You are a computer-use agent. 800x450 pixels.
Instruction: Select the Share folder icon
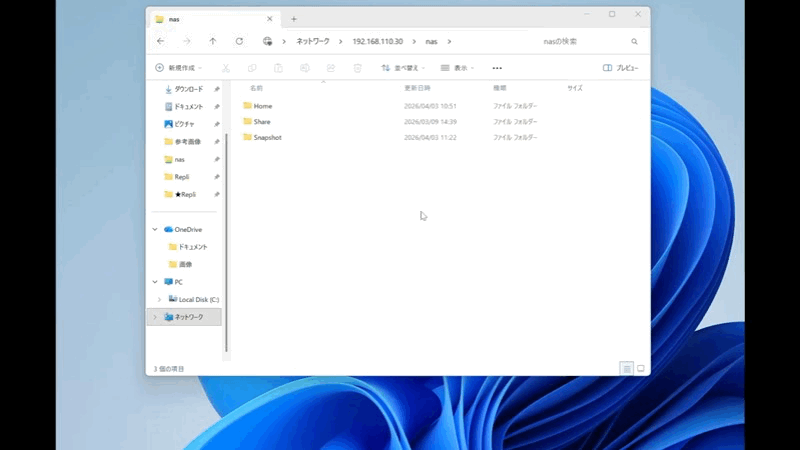[x=247, y=121]
